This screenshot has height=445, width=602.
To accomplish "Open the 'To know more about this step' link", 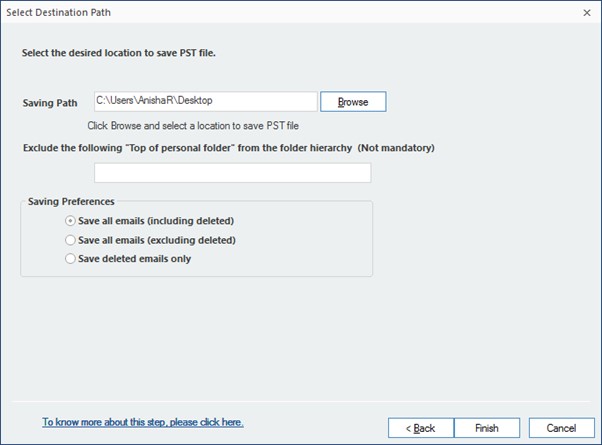I will (x=142, y=422).
